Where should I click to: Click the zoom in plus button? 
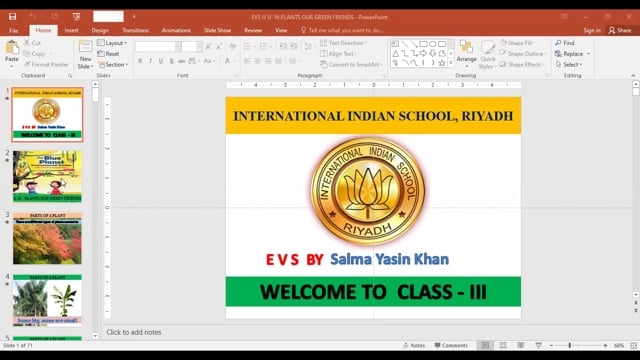(x=605, y=345)
